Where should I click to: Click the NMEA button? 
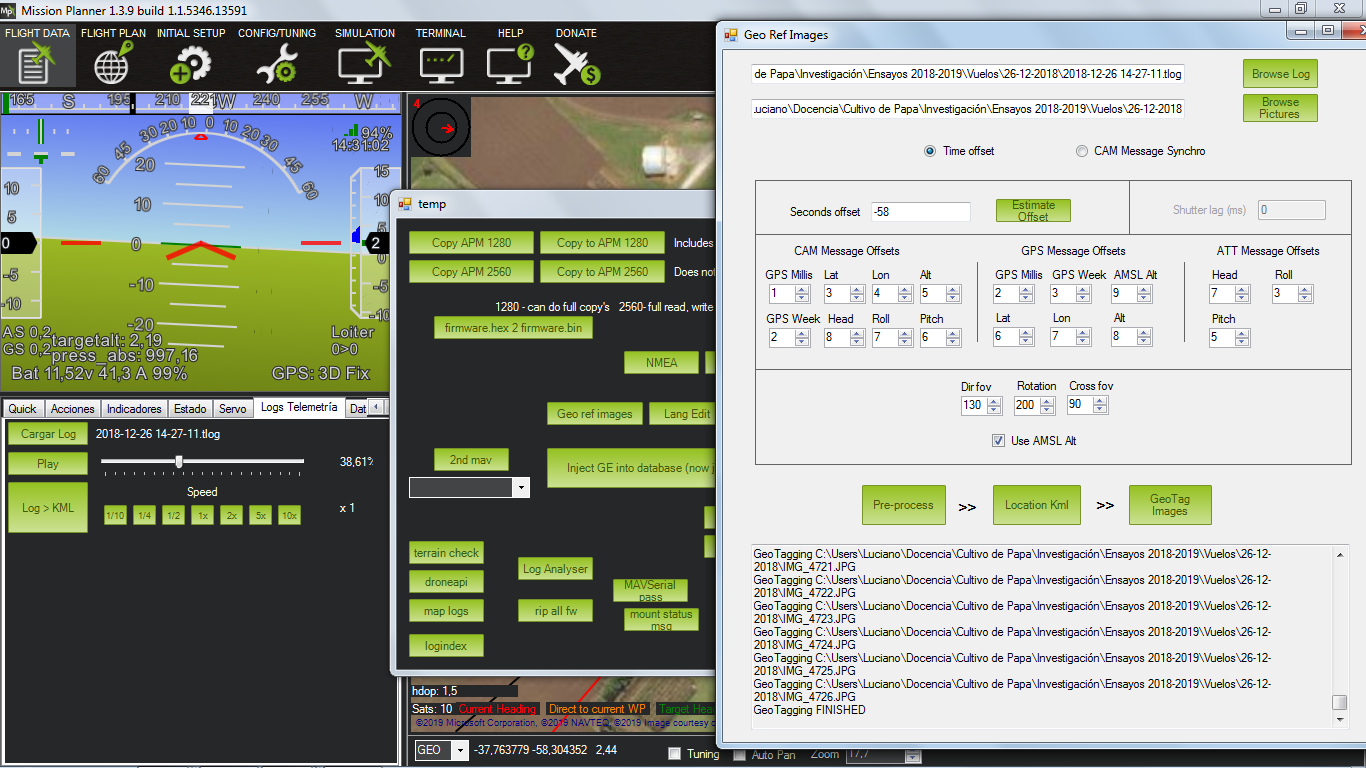[x=661, y=363]
